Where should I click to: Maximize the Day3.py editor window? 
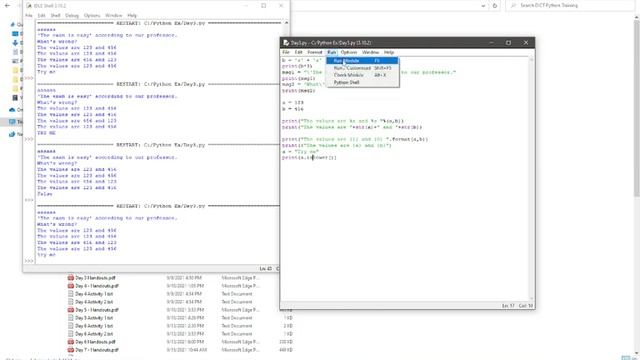click(509, 42)
